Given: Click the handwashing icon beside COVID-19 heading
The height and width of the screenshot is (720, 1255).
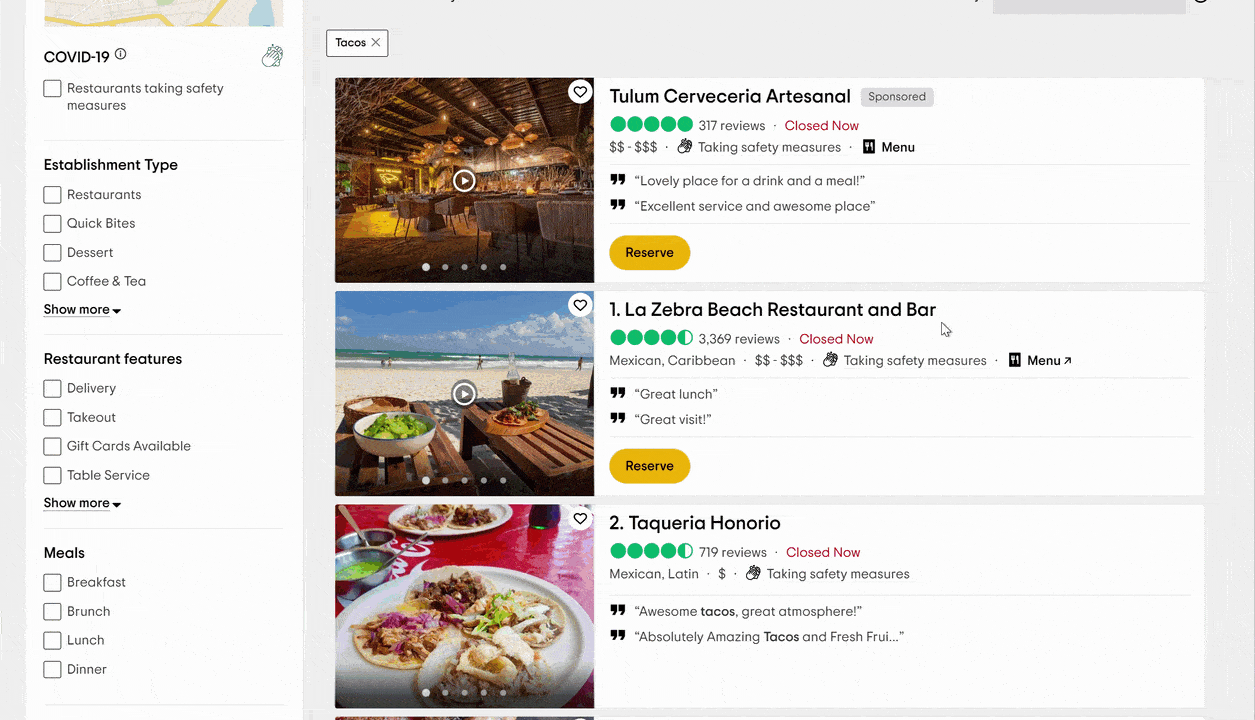Looking at the screenshot, I should (272, 56).
